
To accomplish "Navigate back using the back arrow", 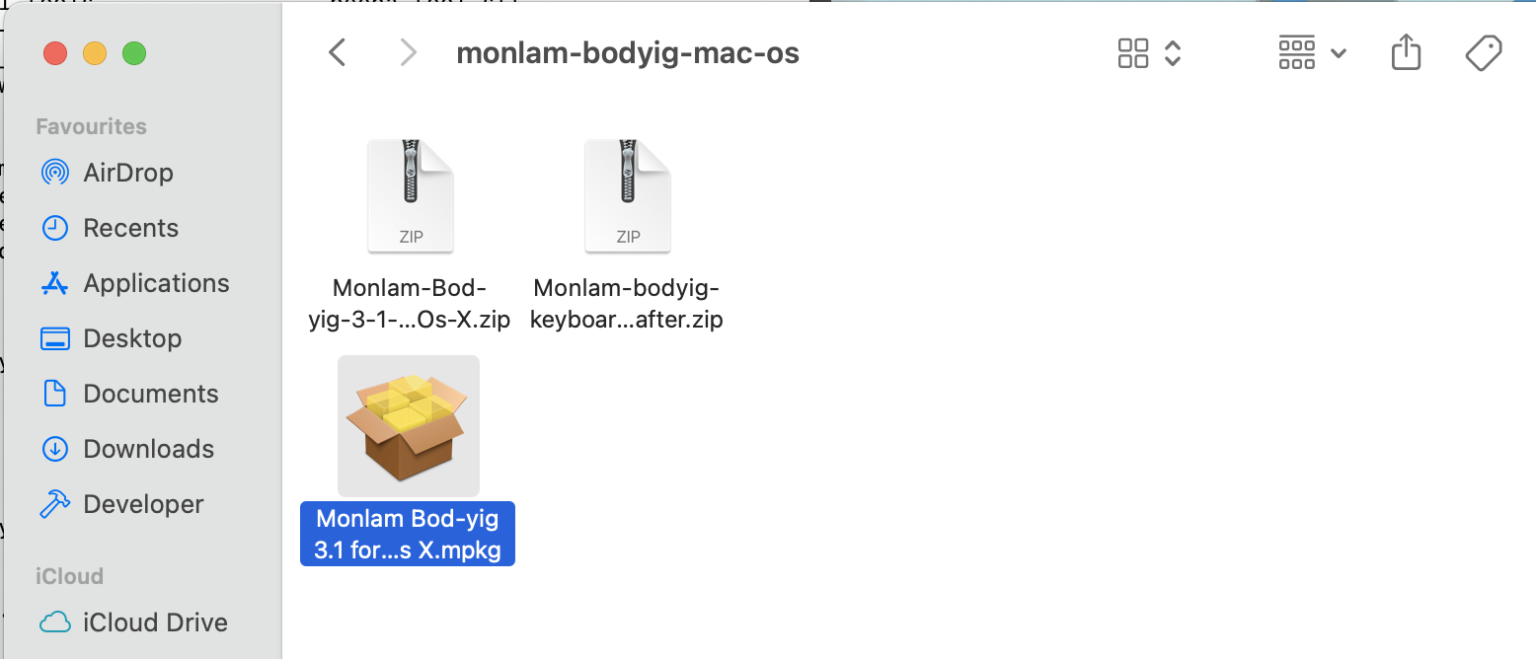I will (x=337, y=52).
